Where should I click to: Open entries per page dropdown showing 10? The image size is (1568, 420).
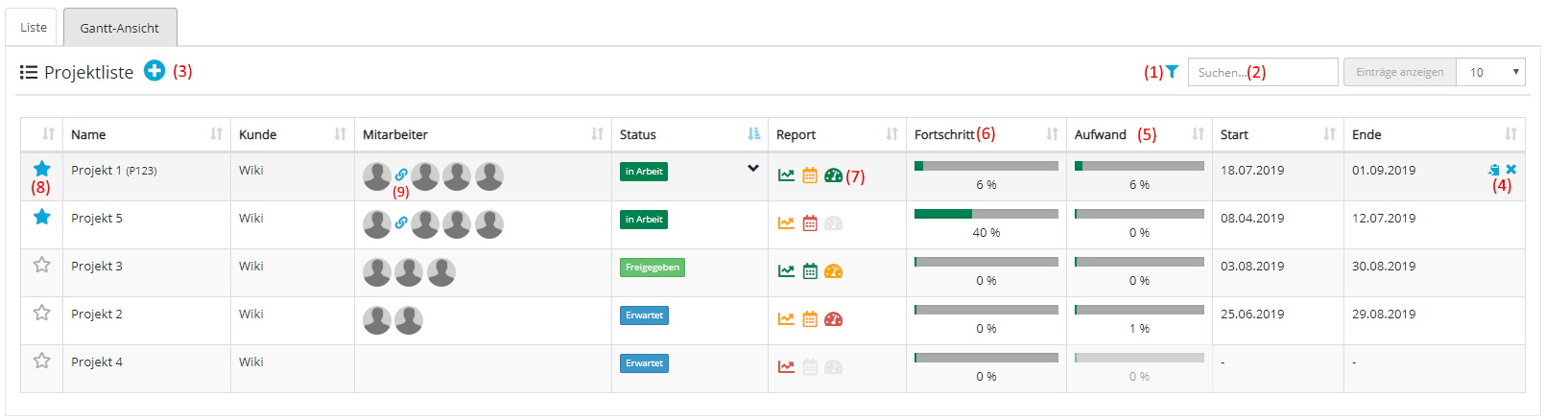point(1489,72)
